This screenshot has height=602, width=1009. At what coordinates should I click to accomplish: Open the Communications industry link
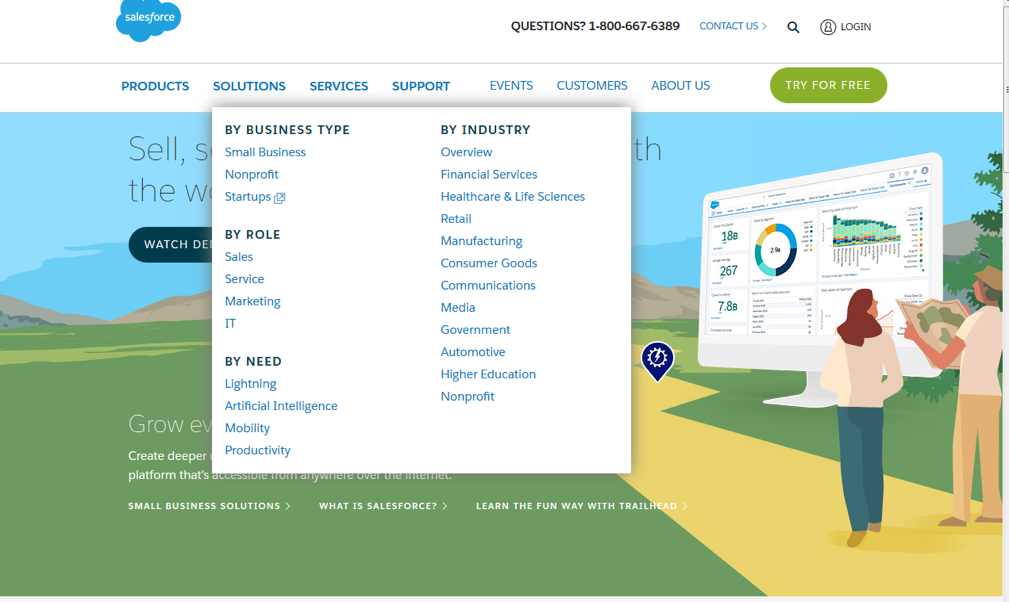[488, 286]
